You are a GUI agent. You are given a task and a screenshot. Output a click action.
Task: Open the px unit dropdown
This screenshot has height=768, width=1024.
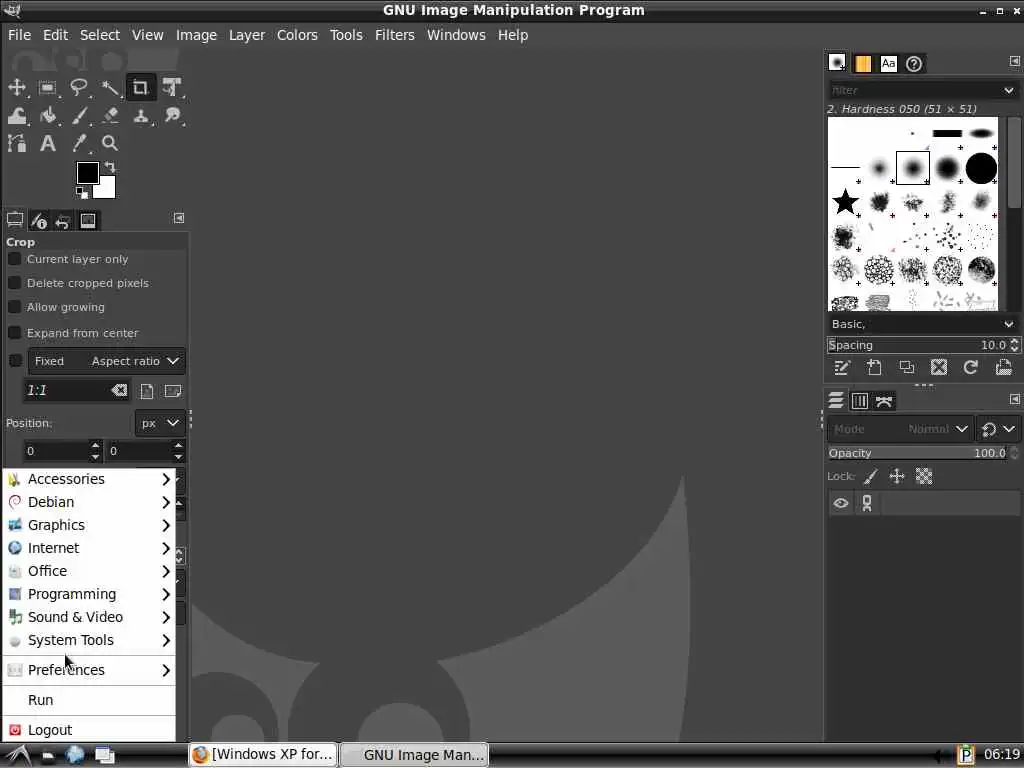[x=160, y=423]
